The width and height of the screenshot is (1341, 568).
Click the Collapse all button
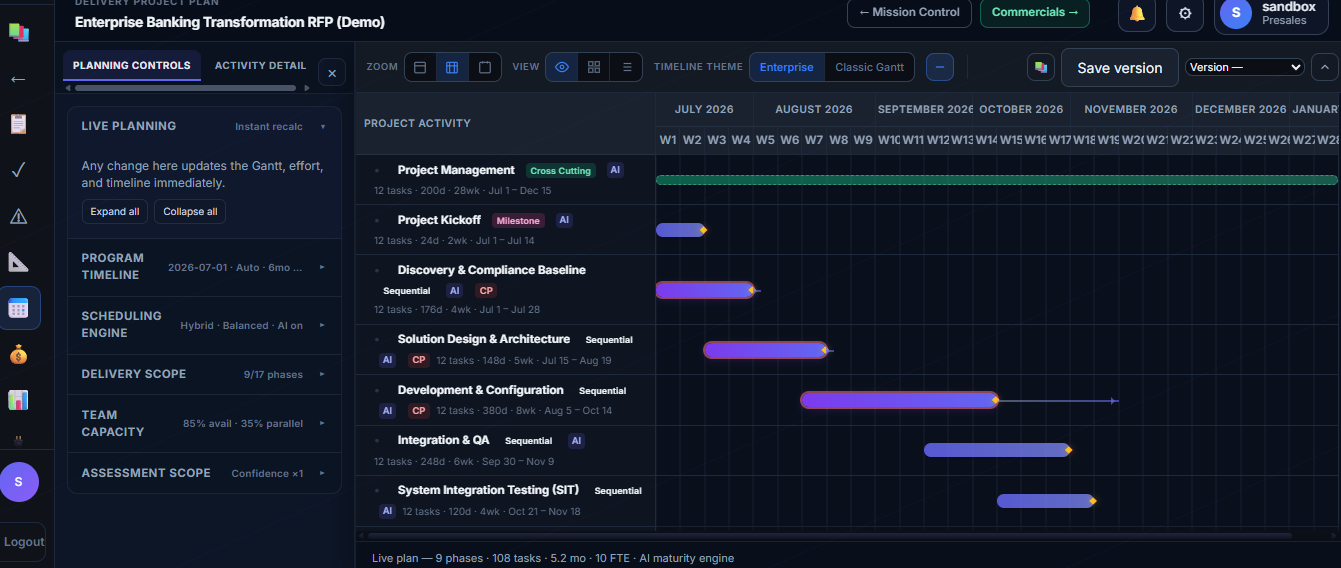pos(190,212)
